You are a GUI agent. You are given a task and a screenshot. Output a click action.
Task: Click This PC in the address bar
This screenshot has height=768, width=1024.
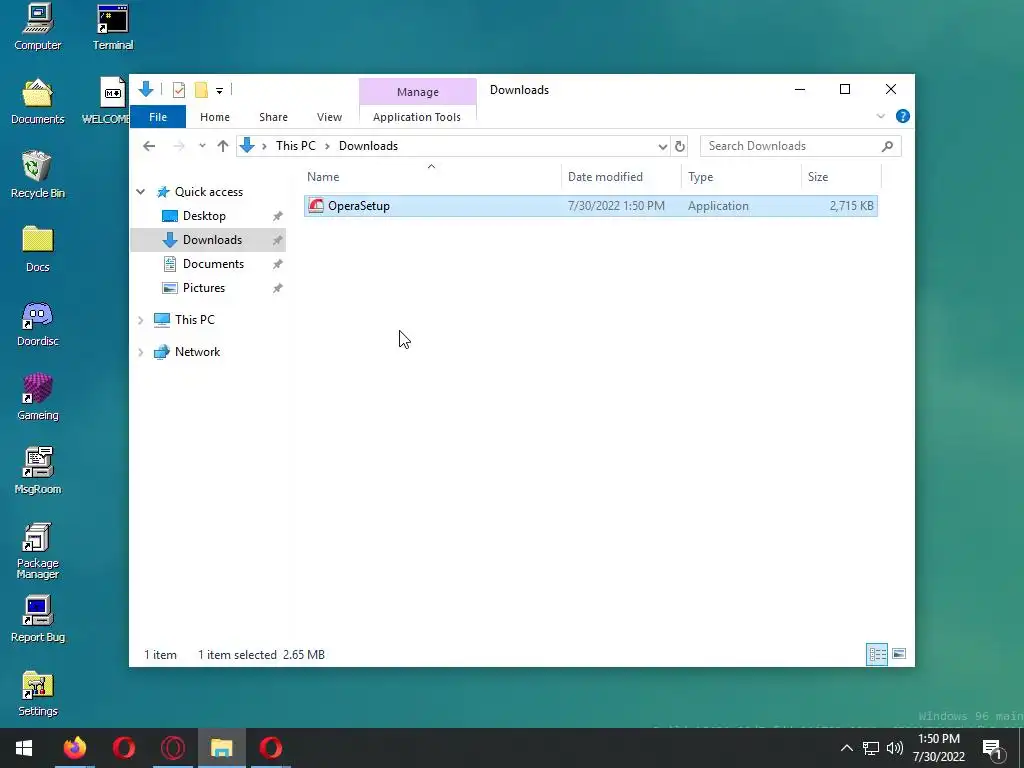(x=295, y=146)
